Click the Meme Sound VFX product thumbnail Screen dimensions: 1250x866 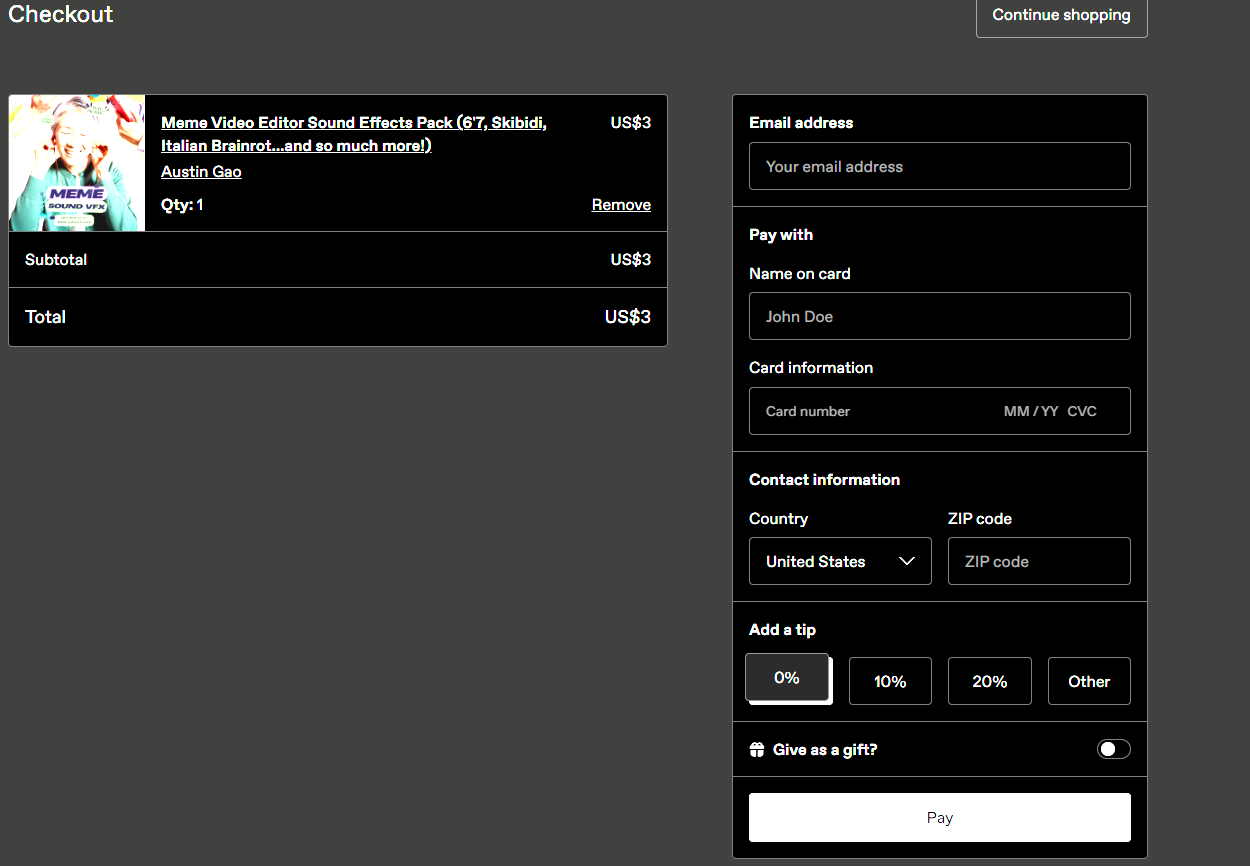(77, 163)
